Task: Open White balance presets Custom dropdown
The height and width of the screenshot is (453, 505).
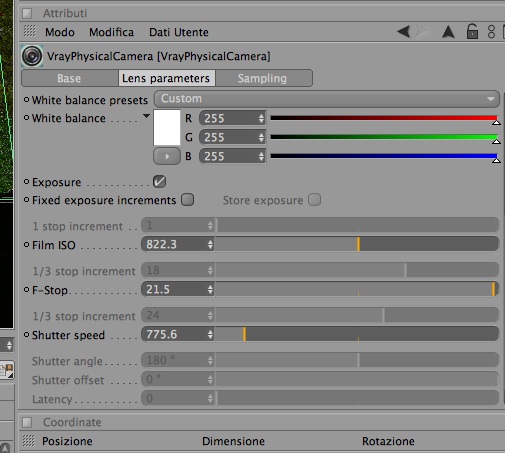Action: [x=327, y=99]
